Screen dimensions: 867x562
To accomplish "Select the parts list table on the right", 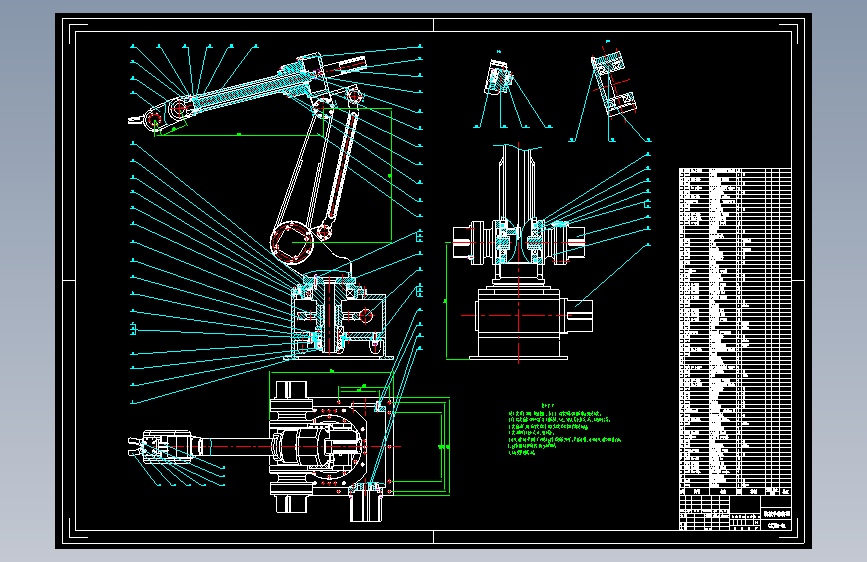I will coord(735,331).
